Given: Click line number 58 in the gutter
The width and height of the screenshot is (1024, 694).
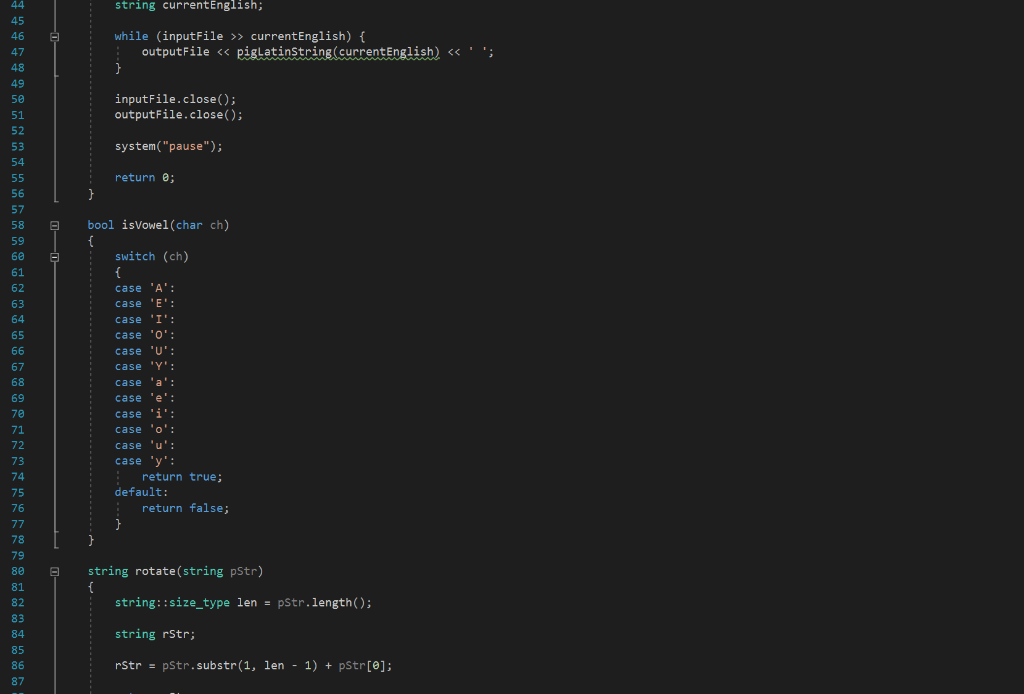Looking at the screenshot, I should pos(18,225).
